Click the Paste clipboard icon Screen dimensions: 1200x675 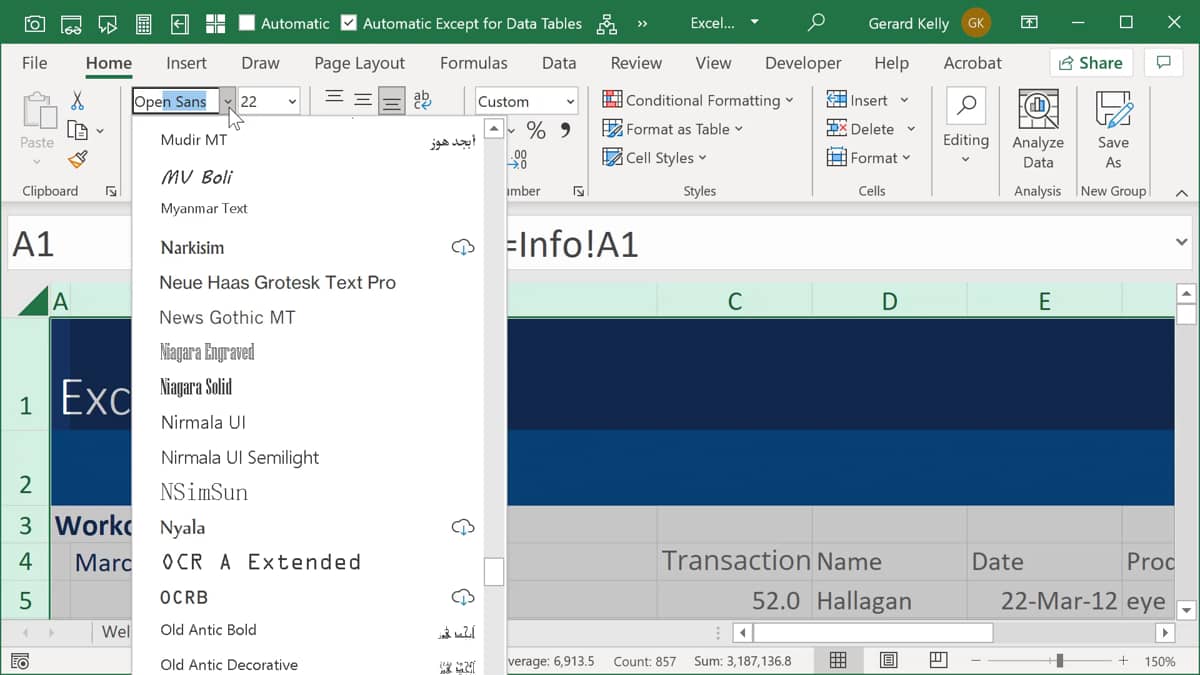pyautogui.click(x=38, y=110)
